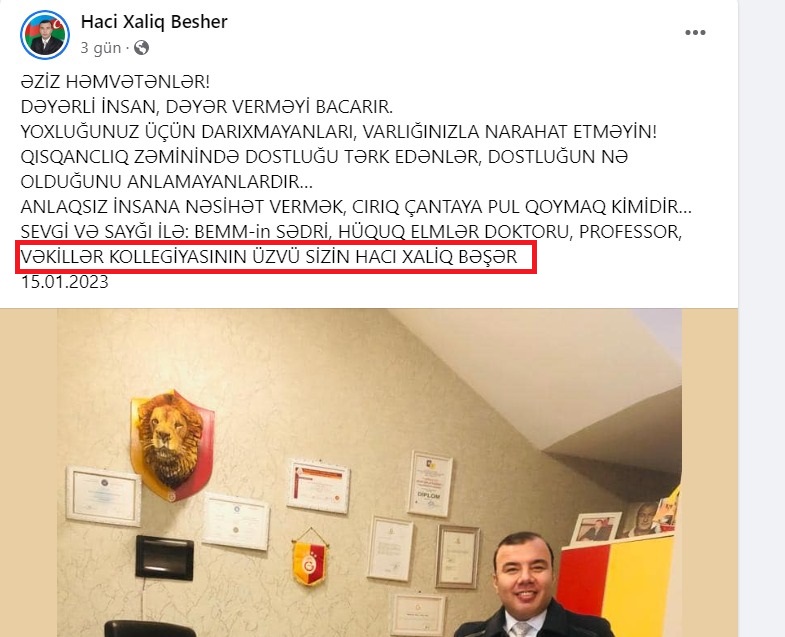Click the framed portrait photo on shelf
This screenshot has width=785, height=637.
click(x=596, y=529)
